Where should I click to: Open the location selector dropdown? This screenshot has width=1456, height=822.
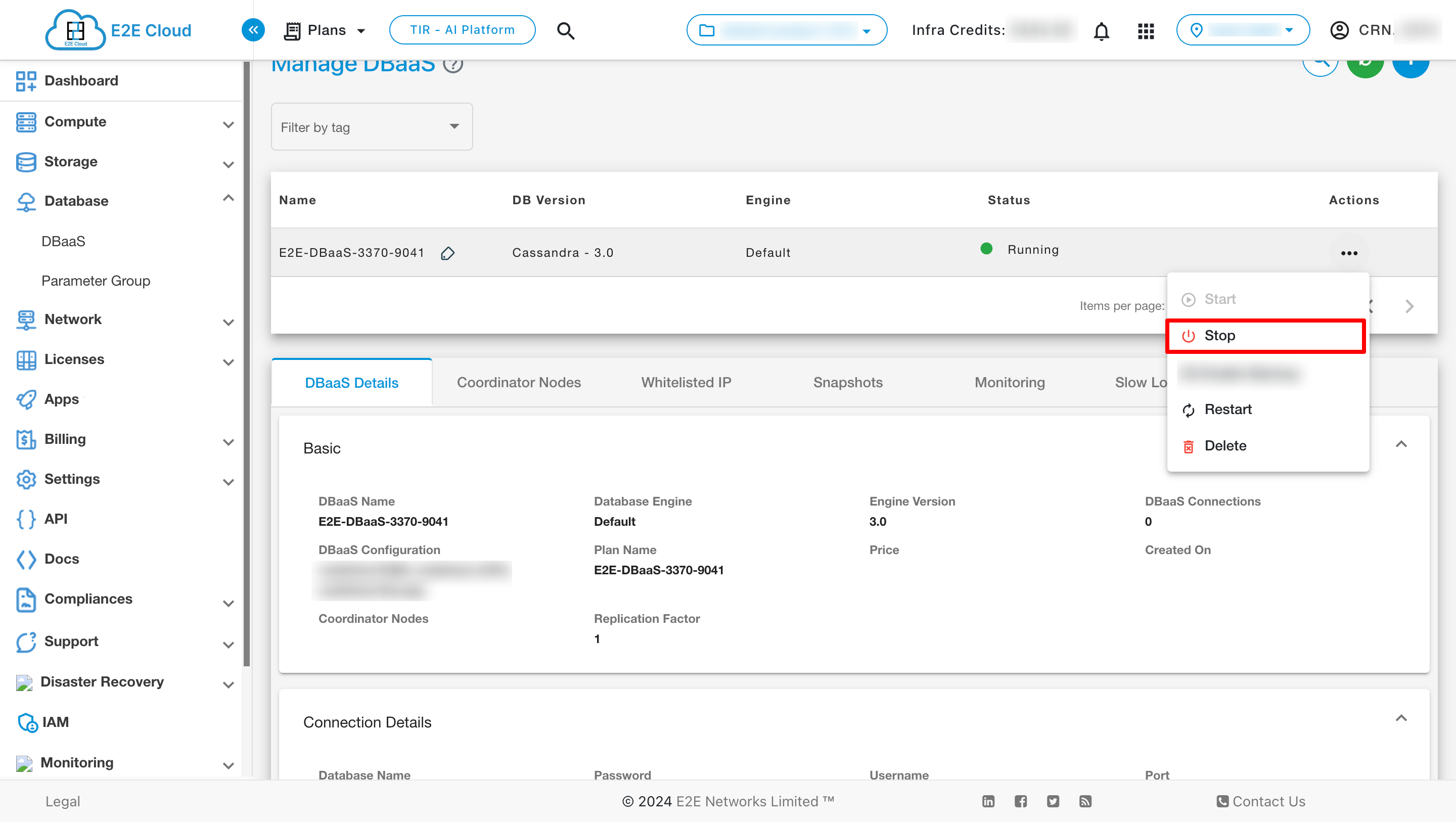tap(1242, 30)
